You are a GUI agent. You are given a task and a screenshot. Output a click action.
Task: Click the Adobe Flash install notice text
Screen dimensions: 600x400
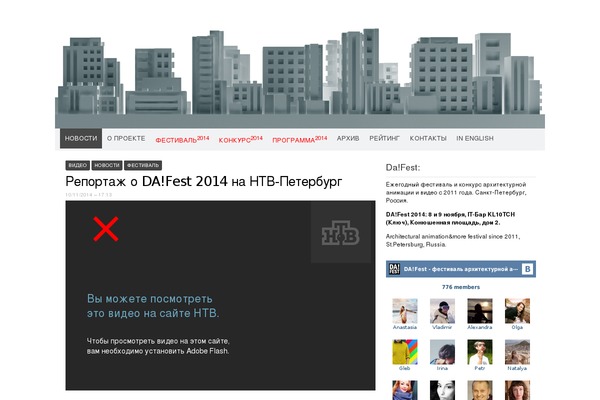pyautogui.click(x=158, y=346)
